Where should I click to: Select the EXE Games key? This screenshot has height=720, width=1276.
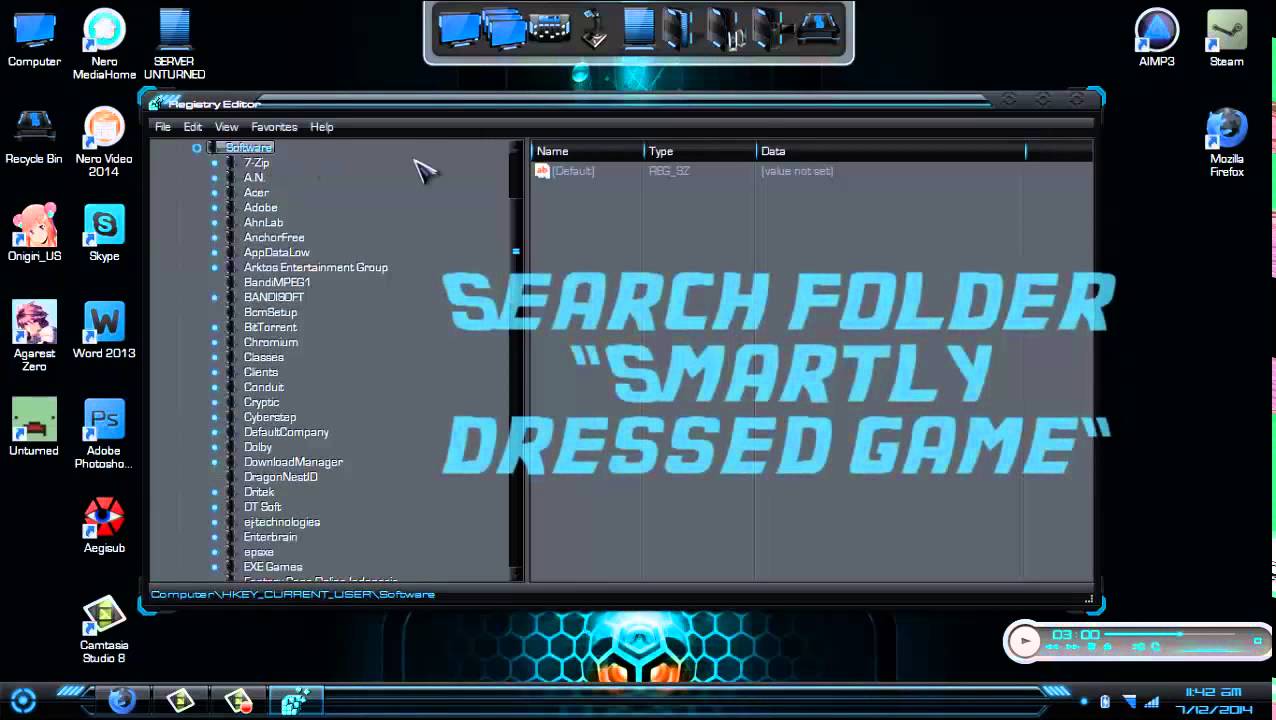coord(273,567)
